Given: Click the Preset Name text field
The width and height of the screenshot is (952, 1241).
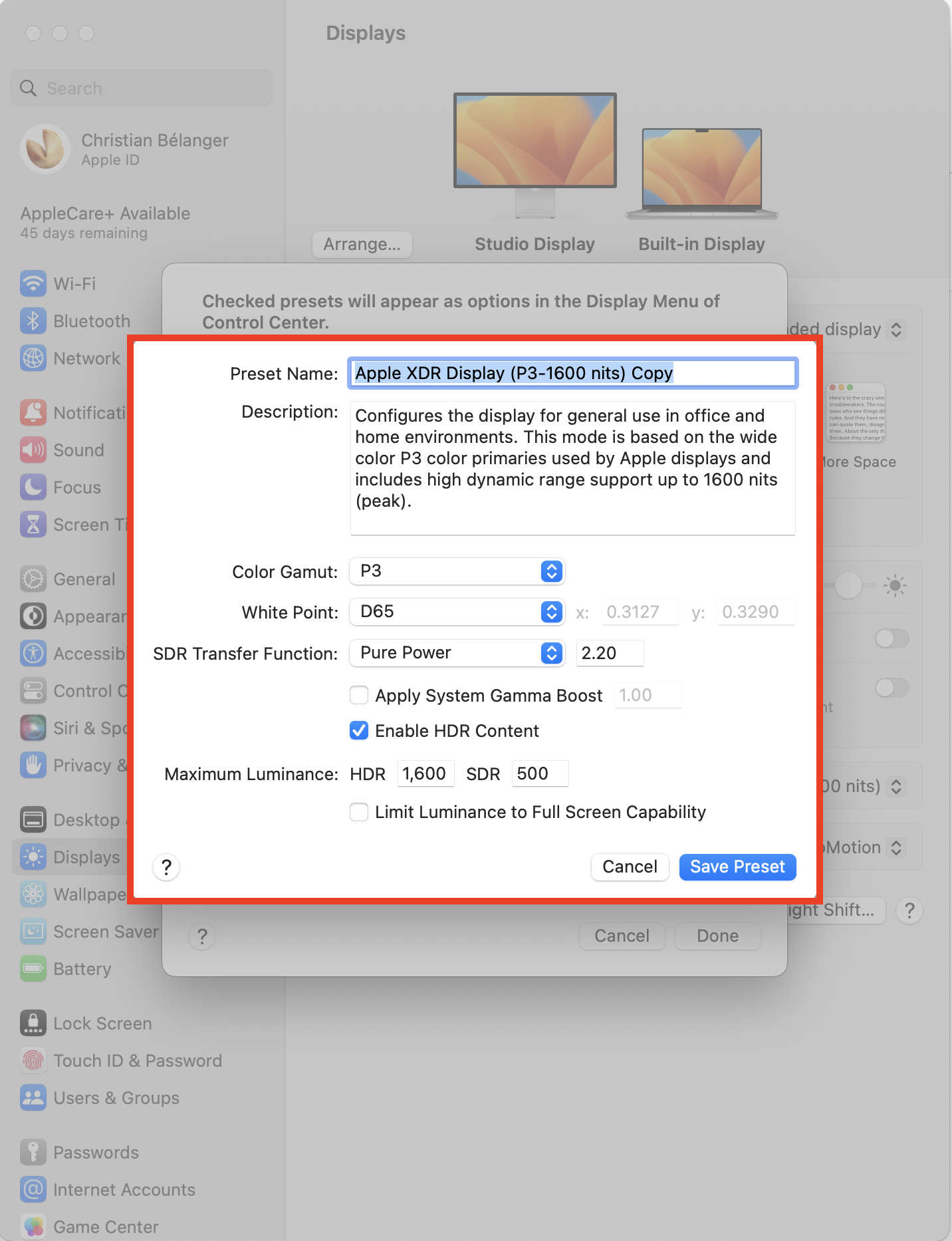Looking at the screenshot, I should coord(573,373).
